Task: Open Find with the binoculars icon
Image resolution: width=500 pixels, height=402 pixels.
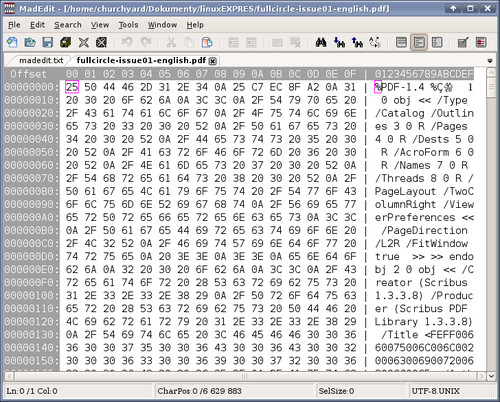Action: pyautogui.click(x=321, y=42)
